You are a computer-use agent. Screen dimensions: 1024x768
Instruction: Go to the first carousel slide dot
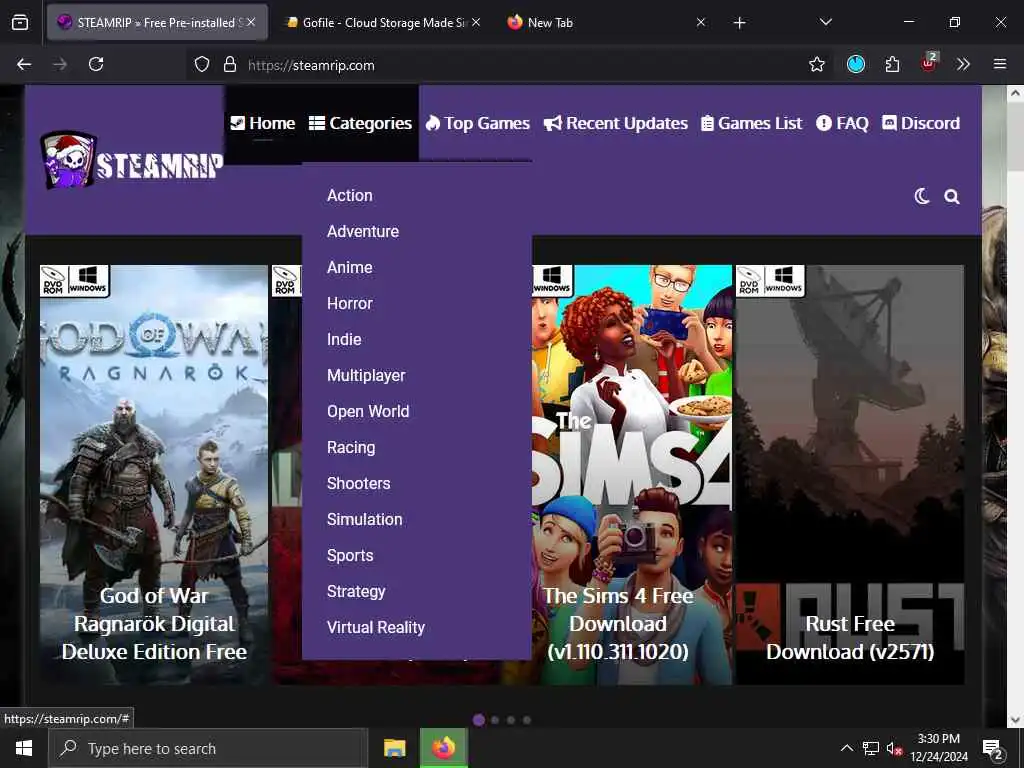tap(479, 720)
